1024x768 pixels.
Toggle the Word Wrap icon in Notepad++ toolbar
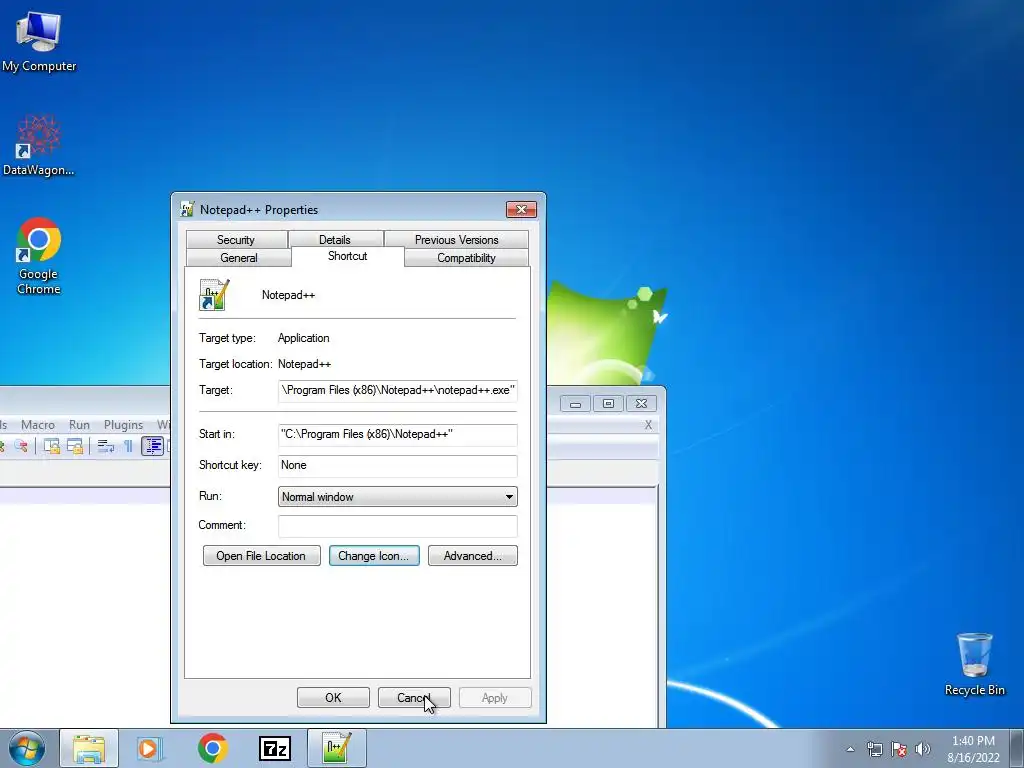(105, 446)
